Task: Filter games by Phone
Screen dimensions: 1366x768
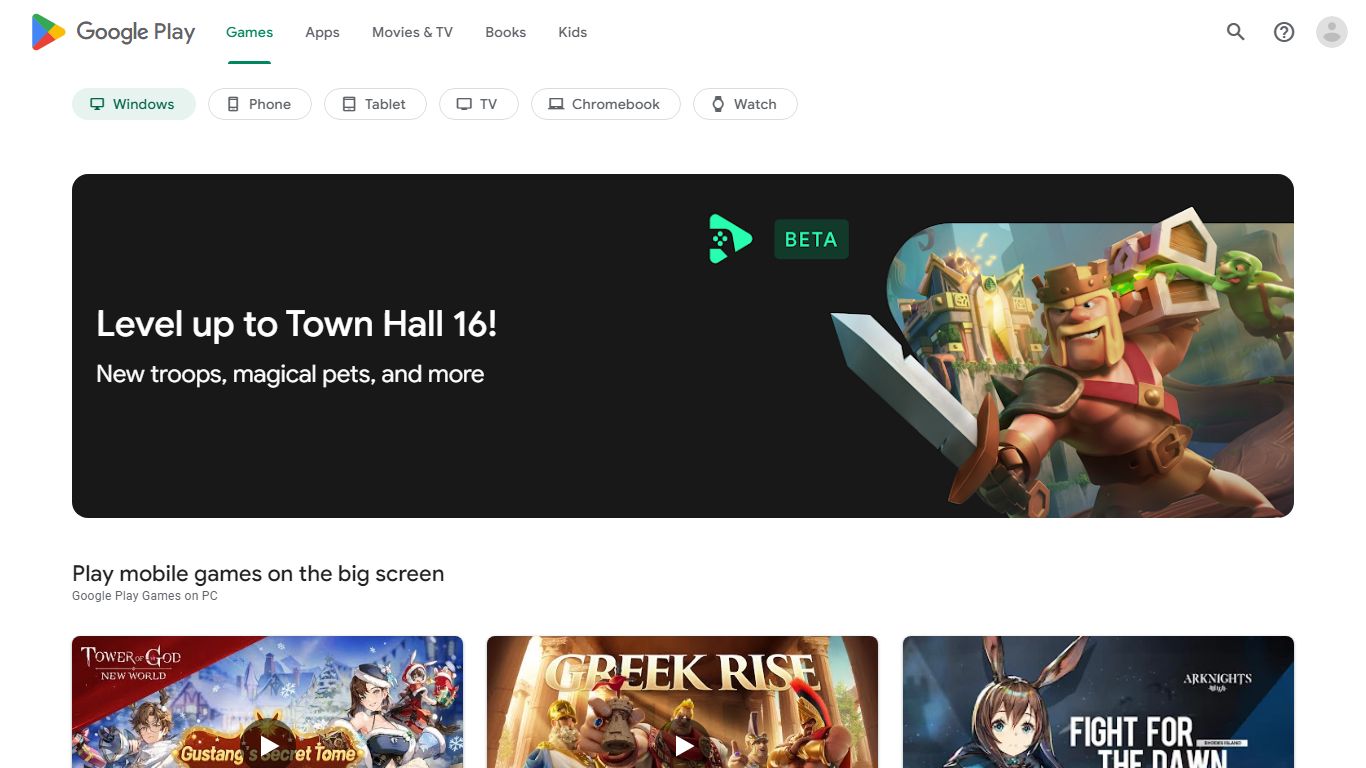Action: click(x=260, y=104)
